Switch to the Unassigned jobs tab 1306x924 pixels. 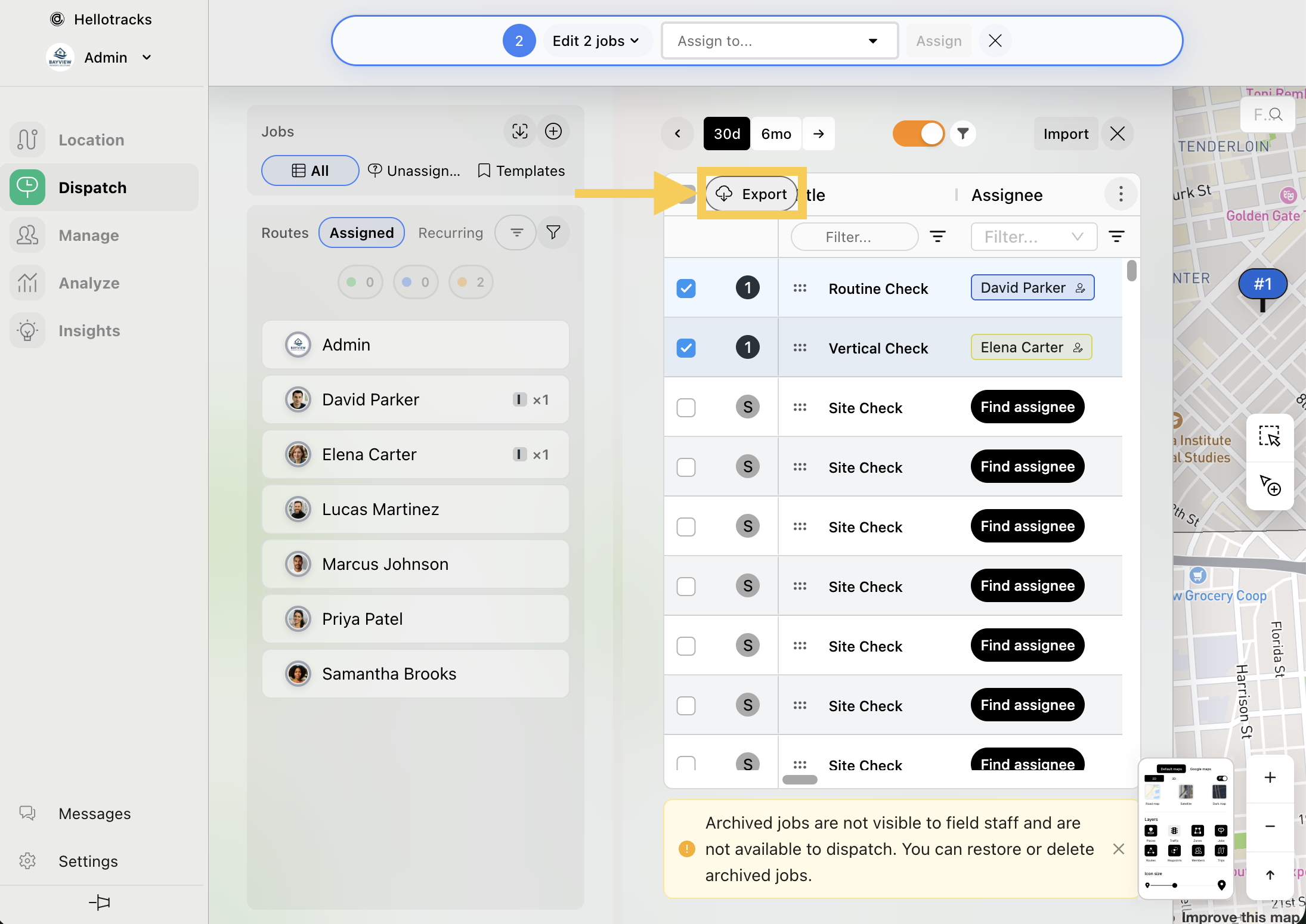point(414,171)
